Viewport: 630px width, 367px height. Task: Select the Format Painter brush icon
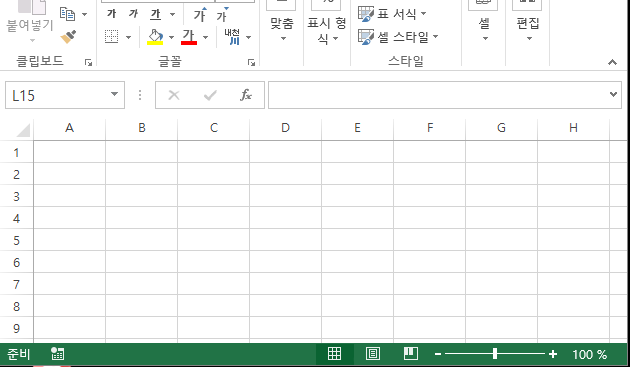(68, 37)
